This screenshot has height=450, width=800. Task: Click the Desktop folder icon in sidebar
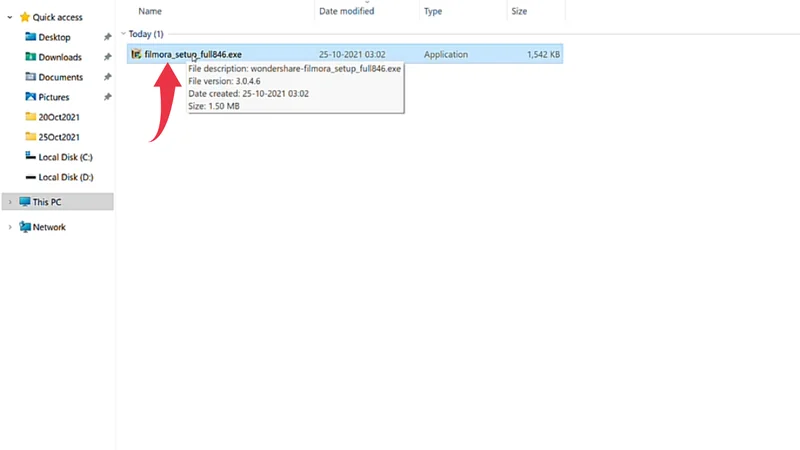pos(30,37)
